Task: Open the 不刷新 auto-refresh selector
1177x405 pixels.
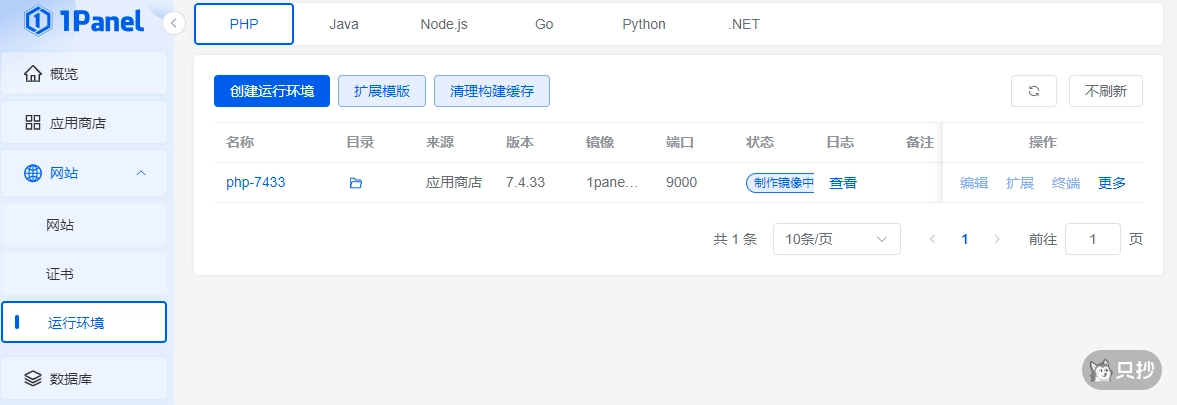Action: (1106, 91)
